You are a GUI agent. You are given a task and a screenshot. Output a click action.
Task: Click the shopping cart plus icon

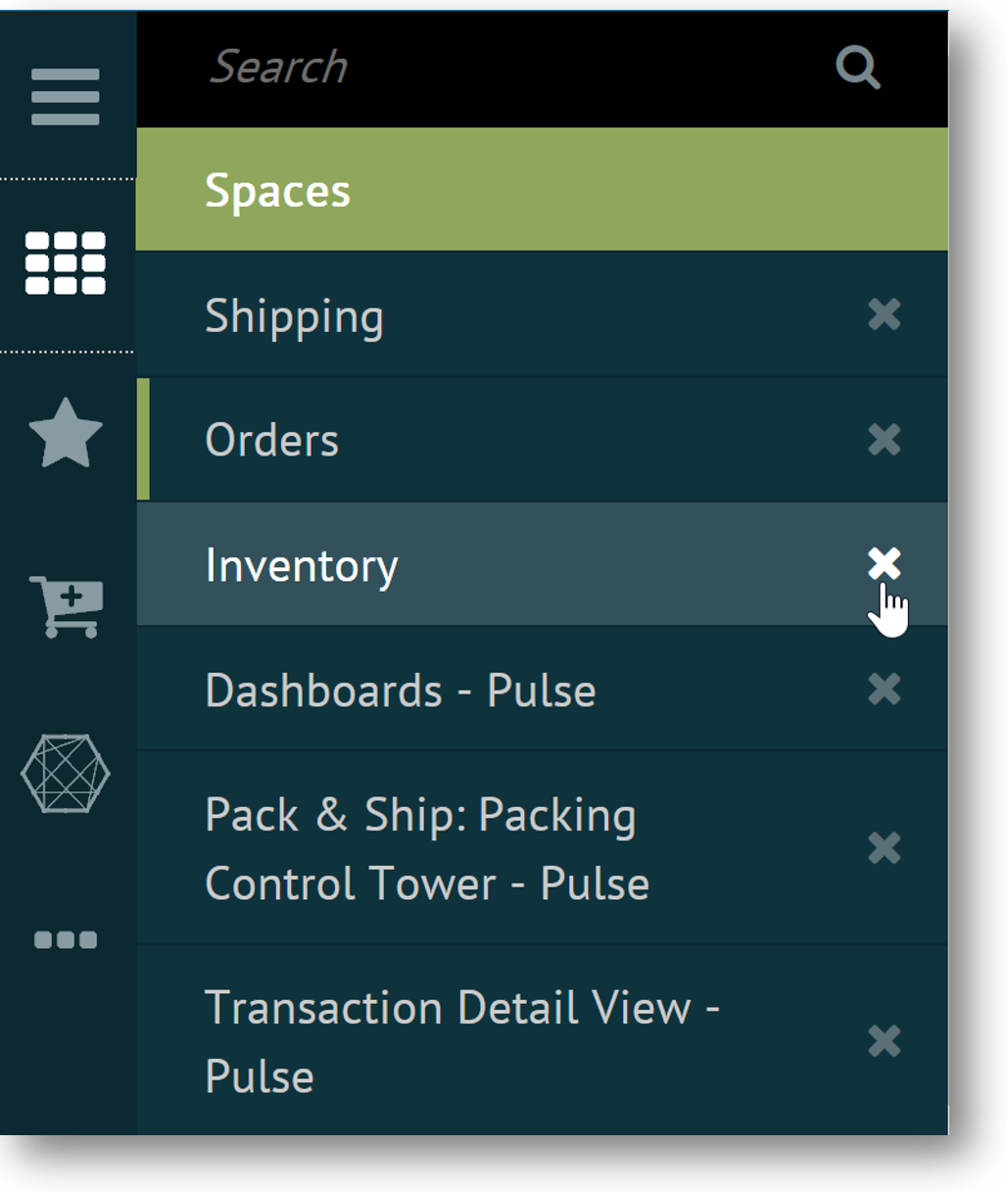[66, 606]
